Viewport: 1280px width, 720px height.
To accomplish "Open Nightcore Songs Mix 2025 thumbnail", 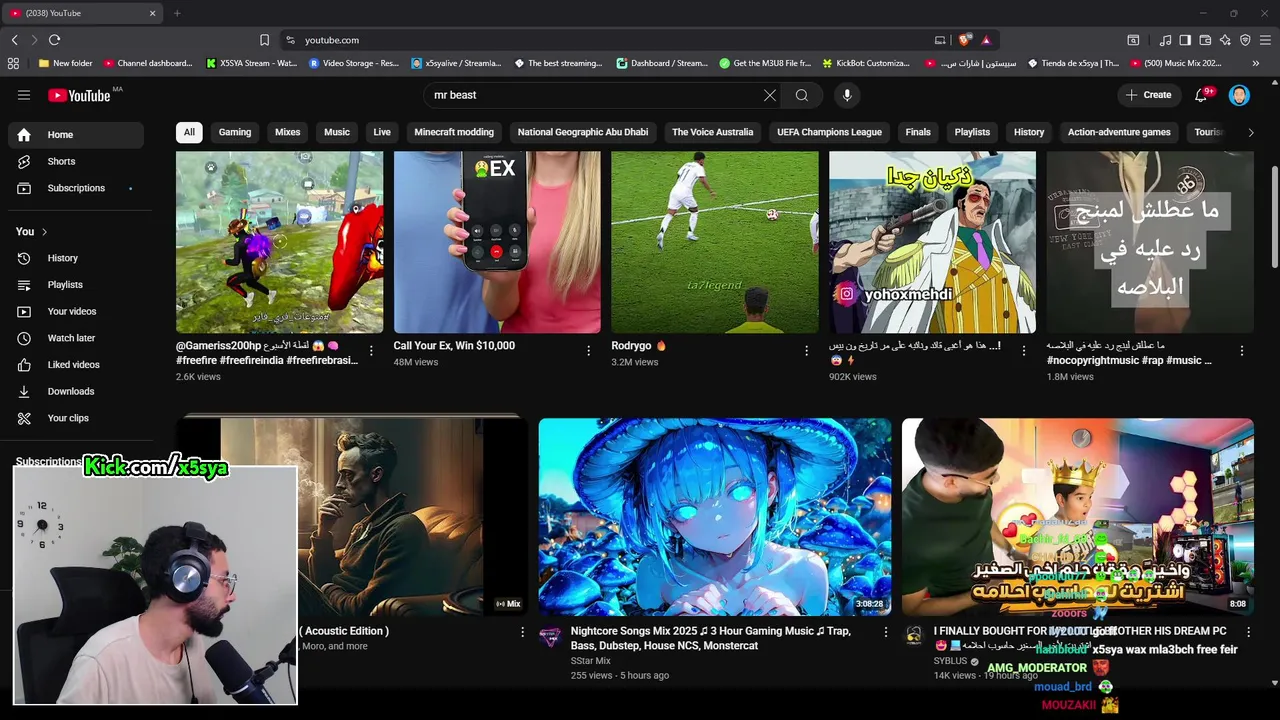I will 715,517.
